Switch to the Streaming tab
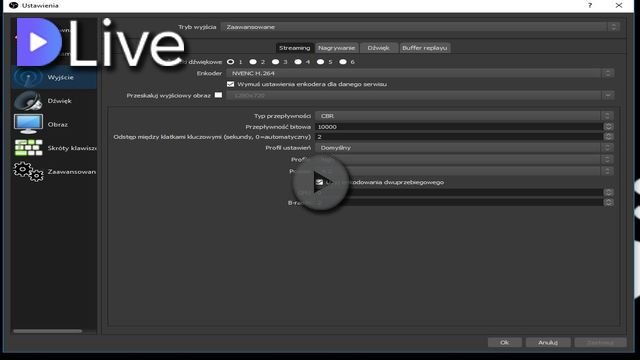640x360 pixels. tap(294, 48)
